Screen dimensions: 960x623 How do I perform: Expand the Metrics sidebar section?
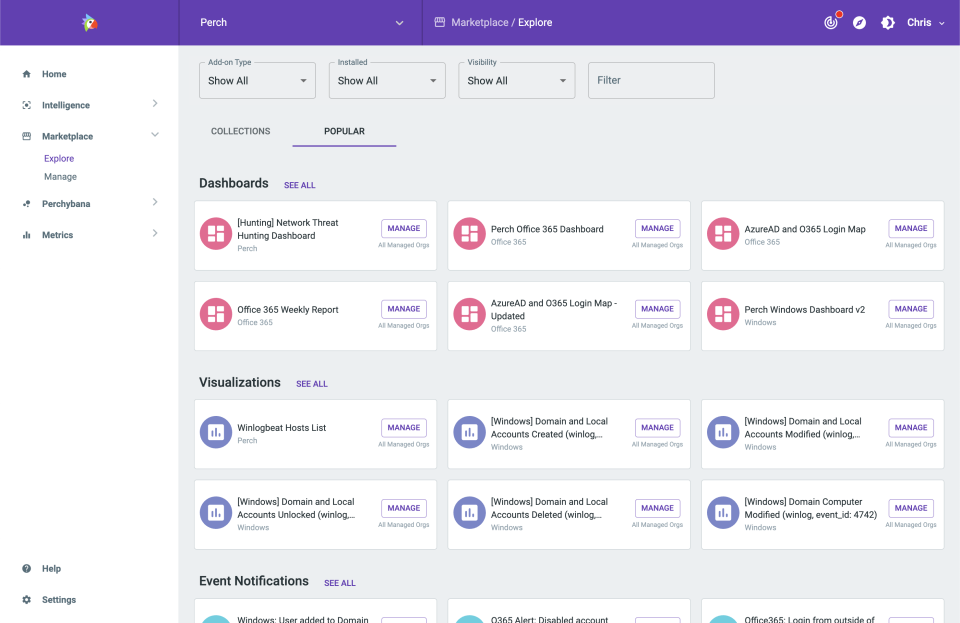pos(155,233)
